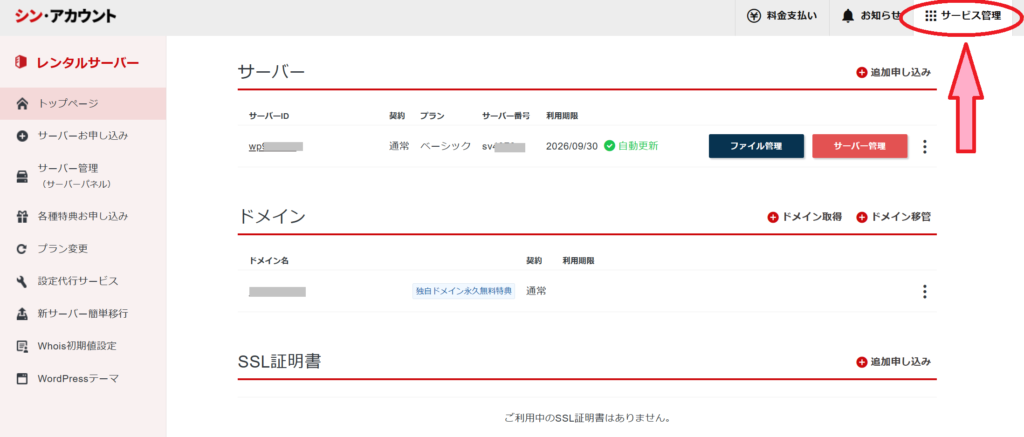The height and width of the screenshot is (437, 1024).
Task: Open サーバーお申し込み in the sidebar
Action: 82,135
